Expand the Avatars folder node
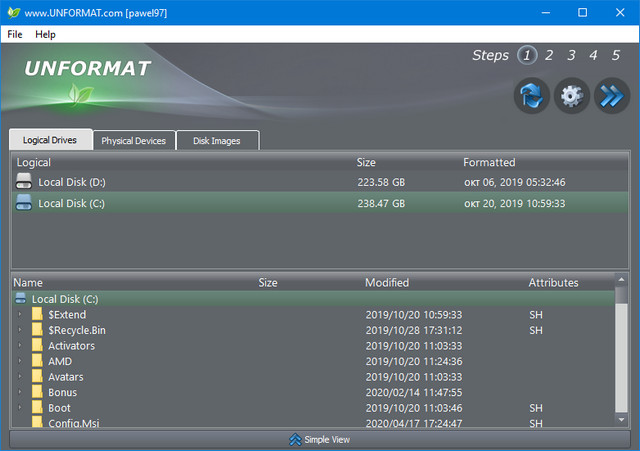 [x=20, y=376]
